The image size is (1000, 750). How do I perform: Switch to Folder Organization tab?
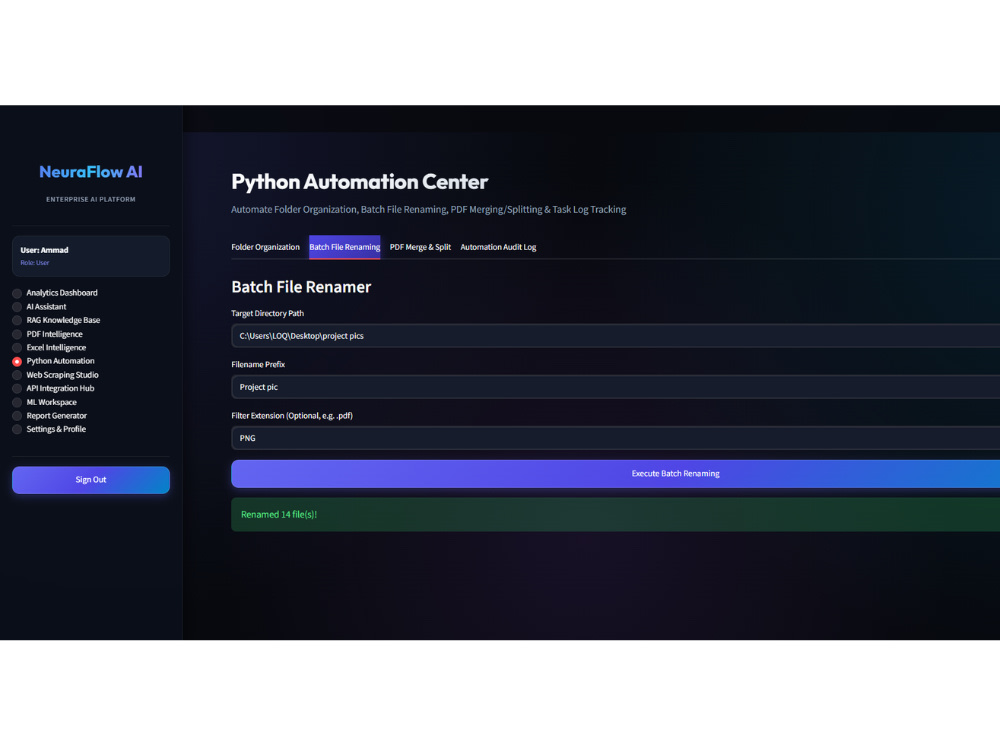[265, 247]
